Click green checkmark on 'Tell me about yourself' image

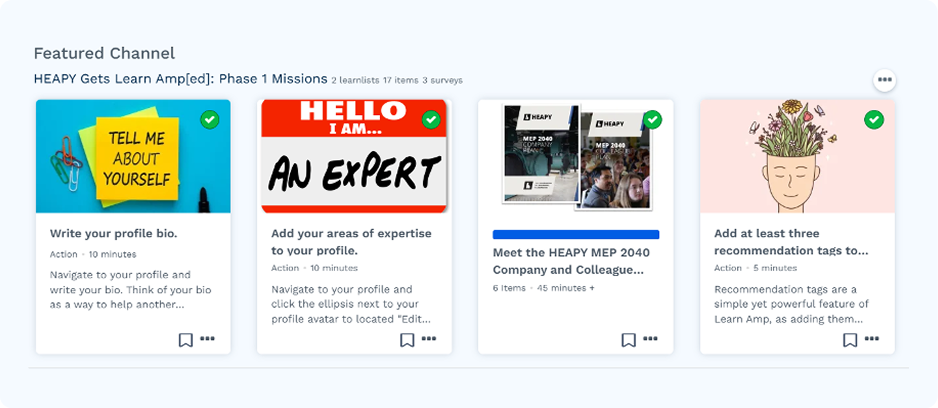(x=209, y=120)
